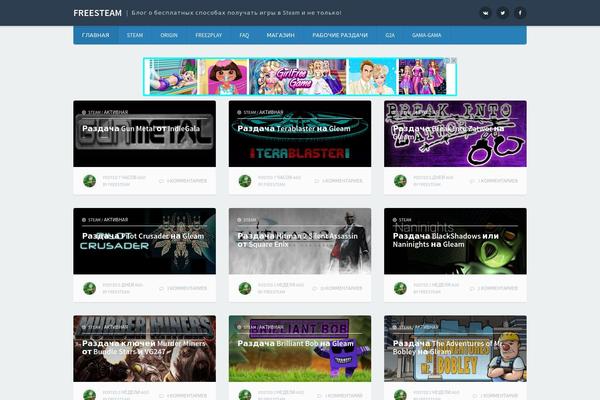The width and height of the screenshot is (600, 400).
Task: Open the STEAM menu section
Action: (135, 35)
